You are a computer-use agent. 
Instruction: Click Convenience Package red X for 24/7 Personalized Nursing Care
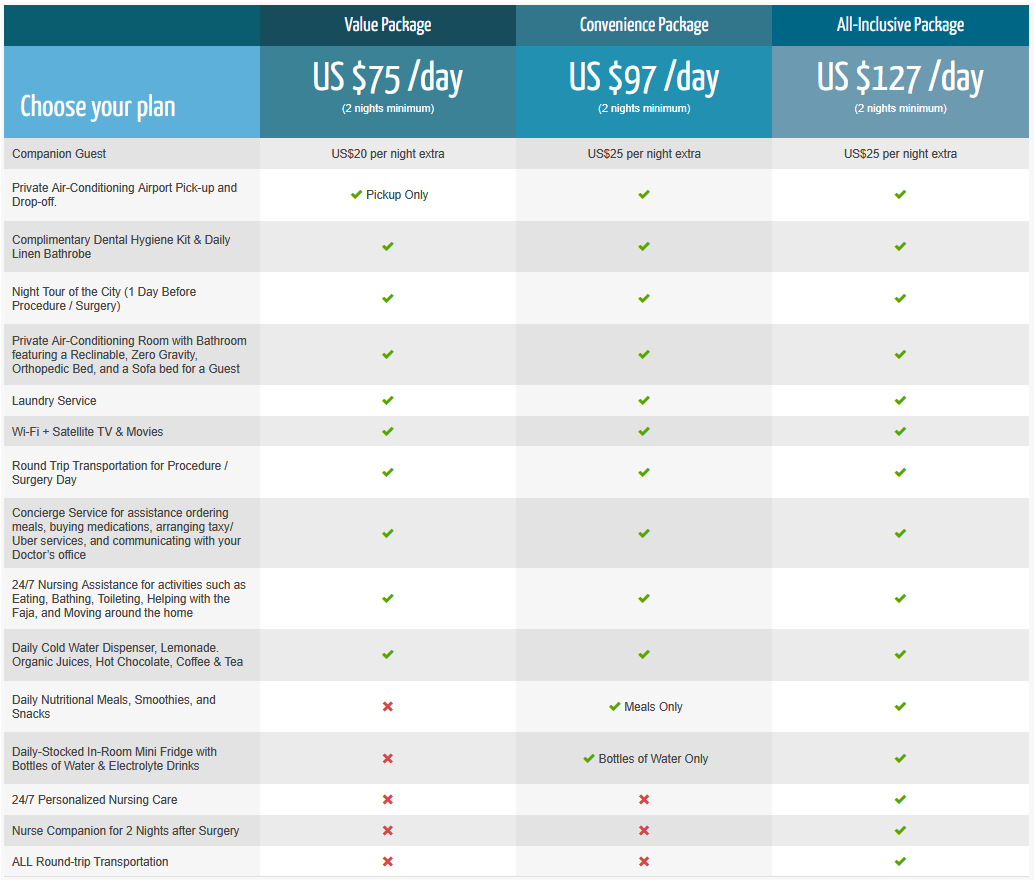644,800
